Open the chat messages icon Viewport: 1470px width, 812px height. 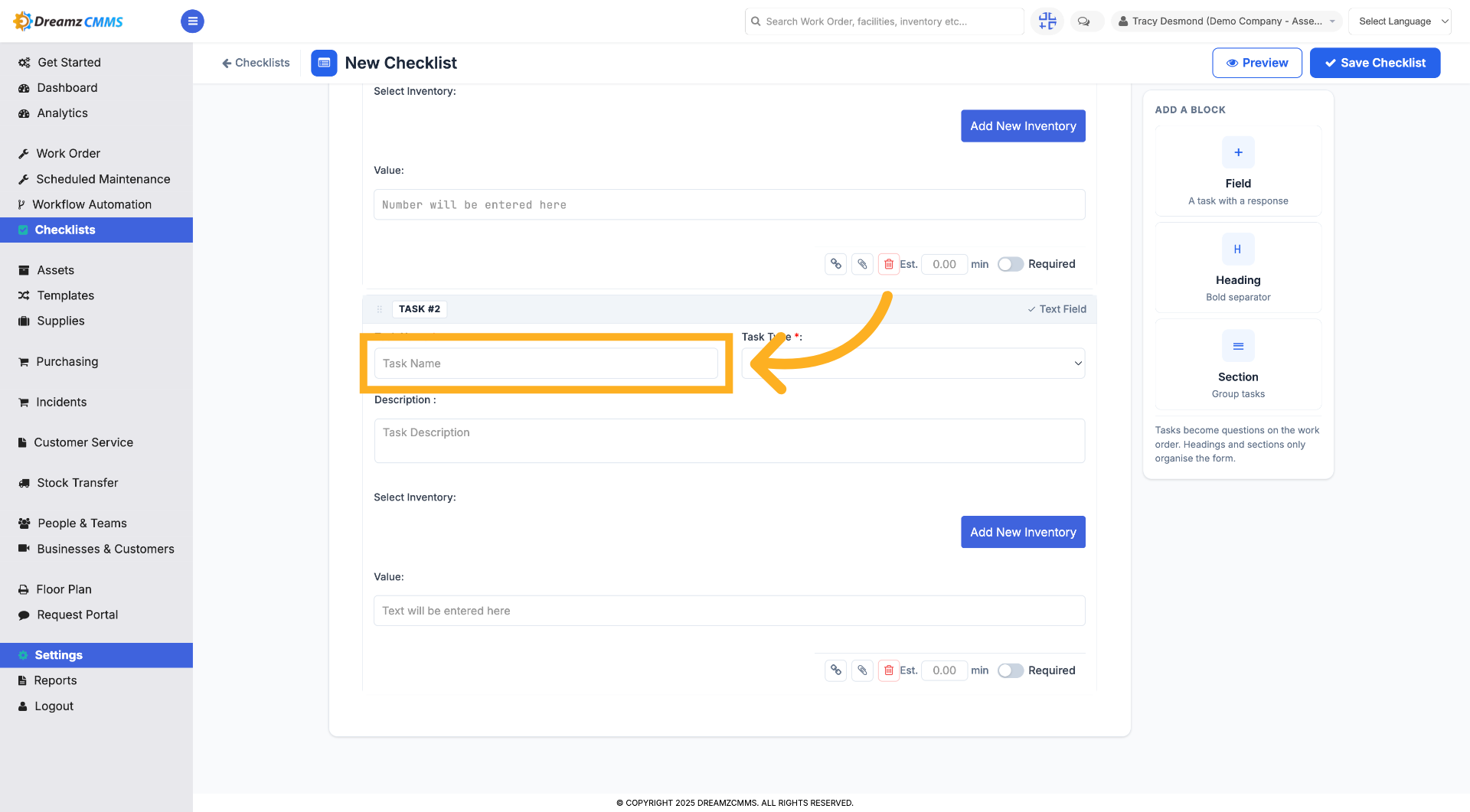click(x=1083, y=21)
